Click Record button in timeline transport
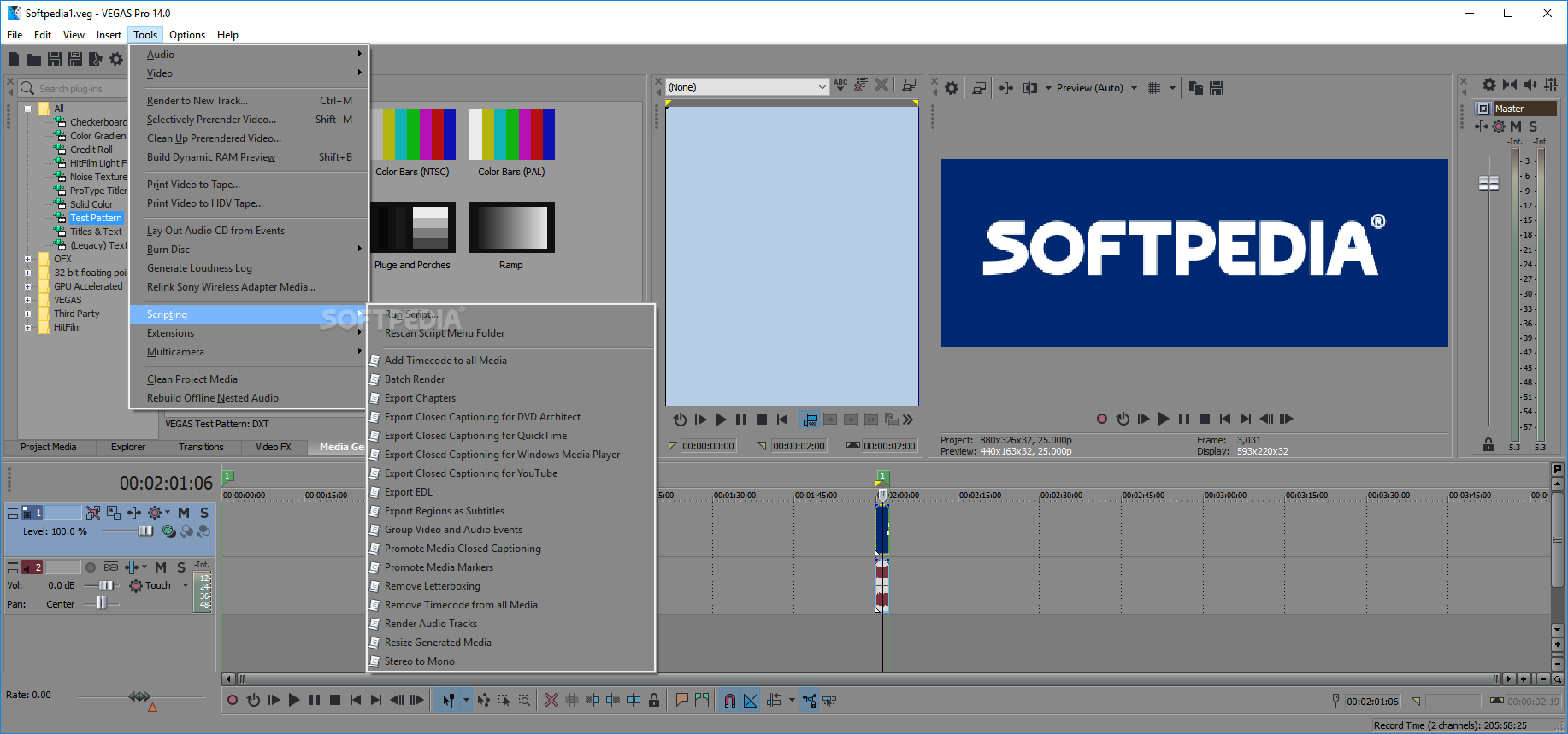 [x=233, y=700]
